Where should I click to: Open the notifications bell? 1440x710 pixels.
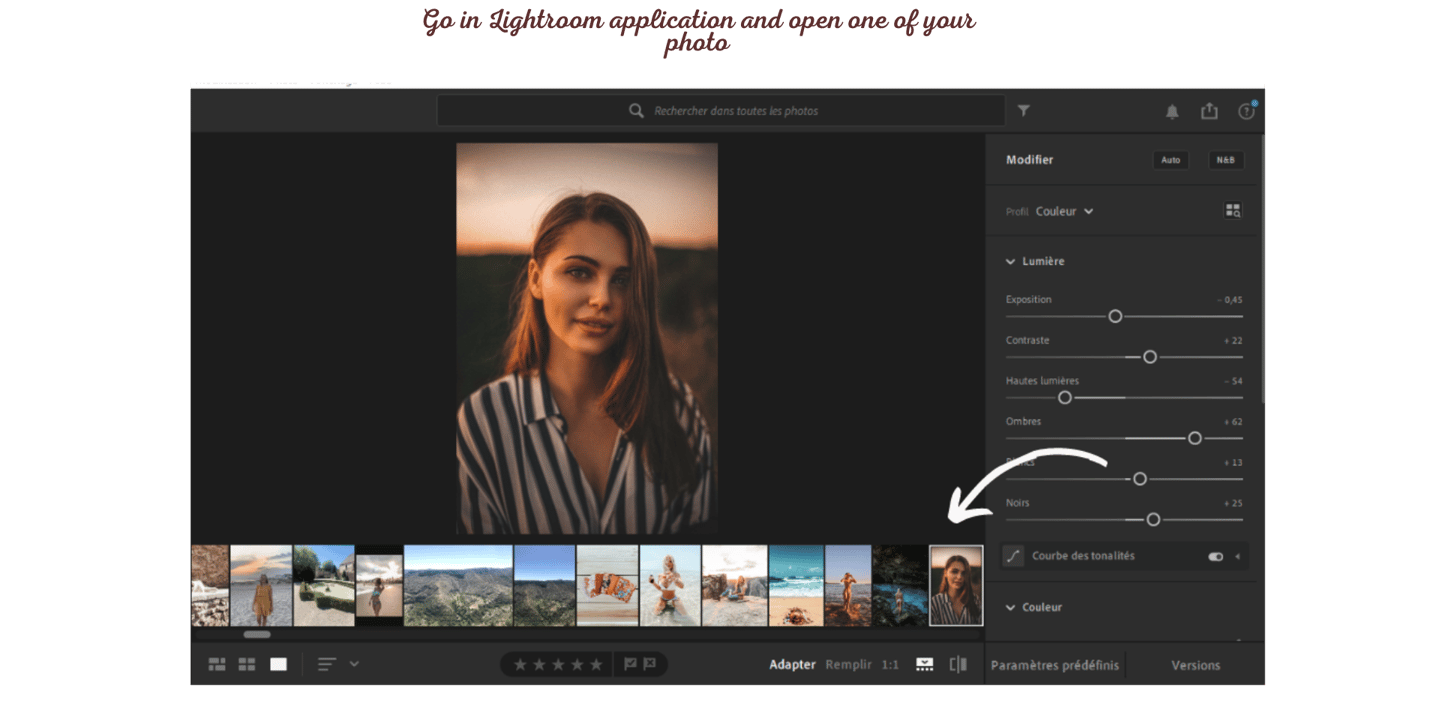pos(1172,111)
